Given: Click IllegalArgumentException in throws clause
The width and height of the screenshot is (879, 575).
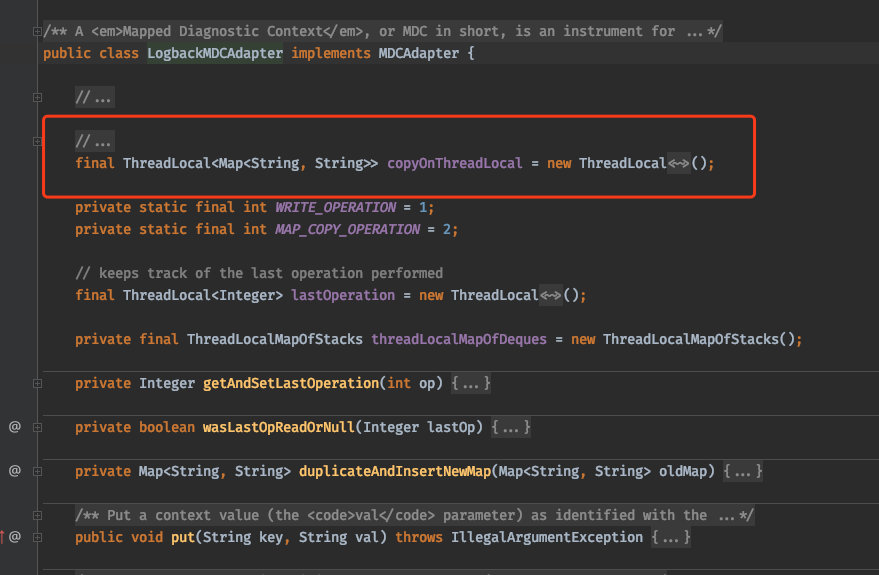Looking at the screenshot, I should coord(547,537).
